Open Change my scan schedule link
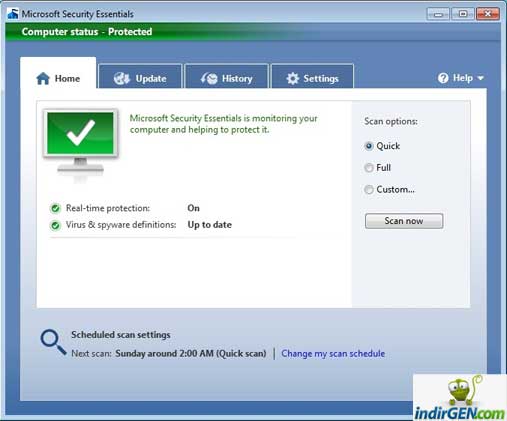The width and height of the screenshot is (507, 421). click(x=333, y=354)
